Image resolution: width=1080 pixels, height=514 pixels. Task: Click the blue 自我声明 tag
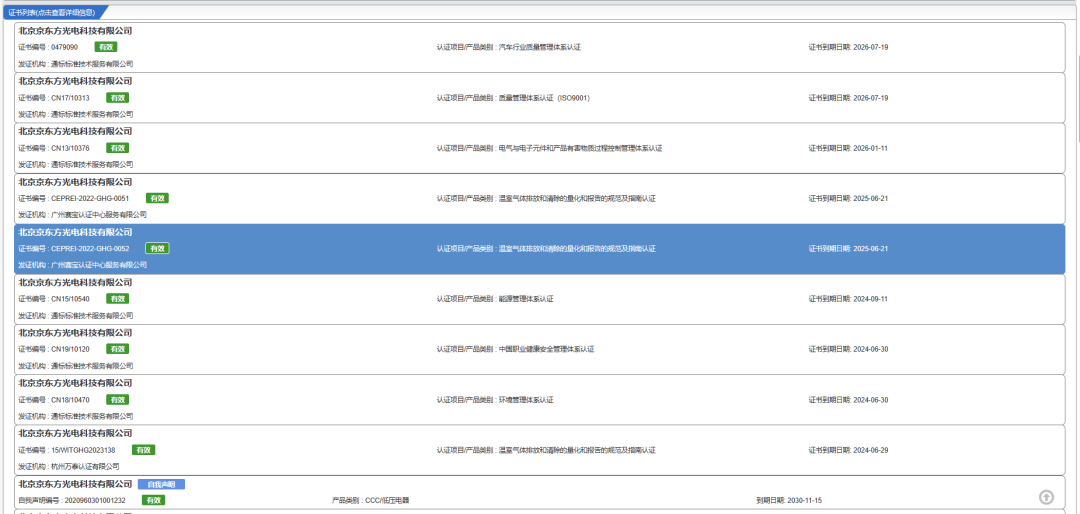pyautogui.click(x=161, y=484)
